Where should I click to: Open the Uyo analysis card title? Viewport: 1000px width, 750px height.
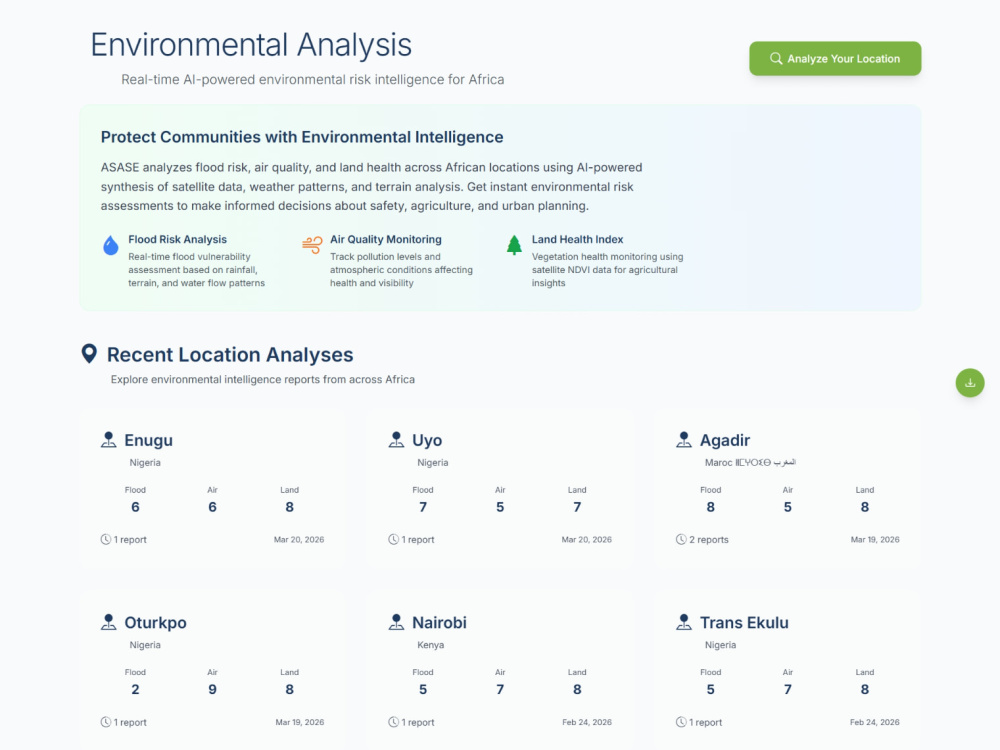pos(427,440)
